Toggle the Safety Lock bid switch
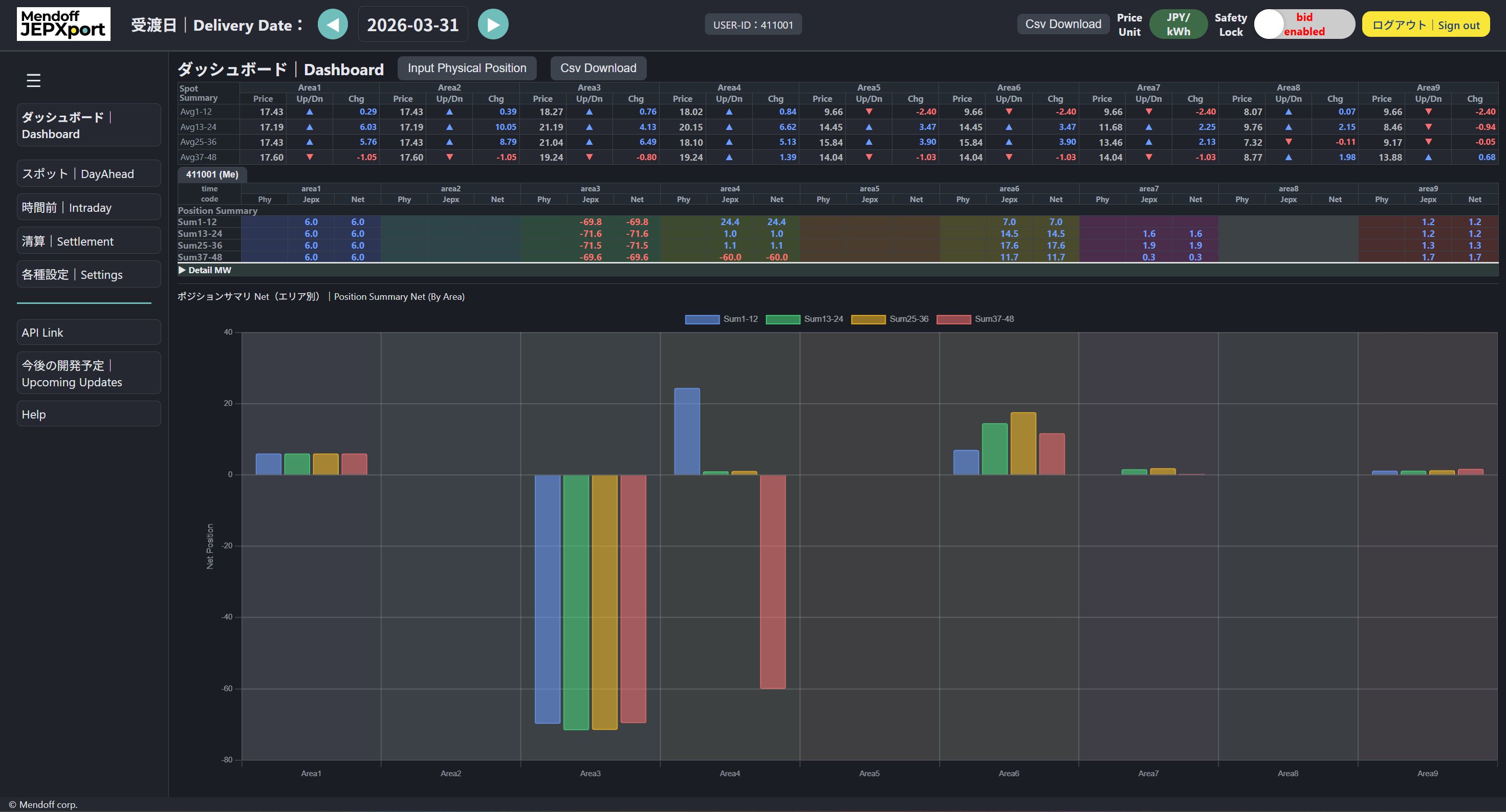The width and height of the screenshot is (1506, 812). click(x=1304, y=25)
